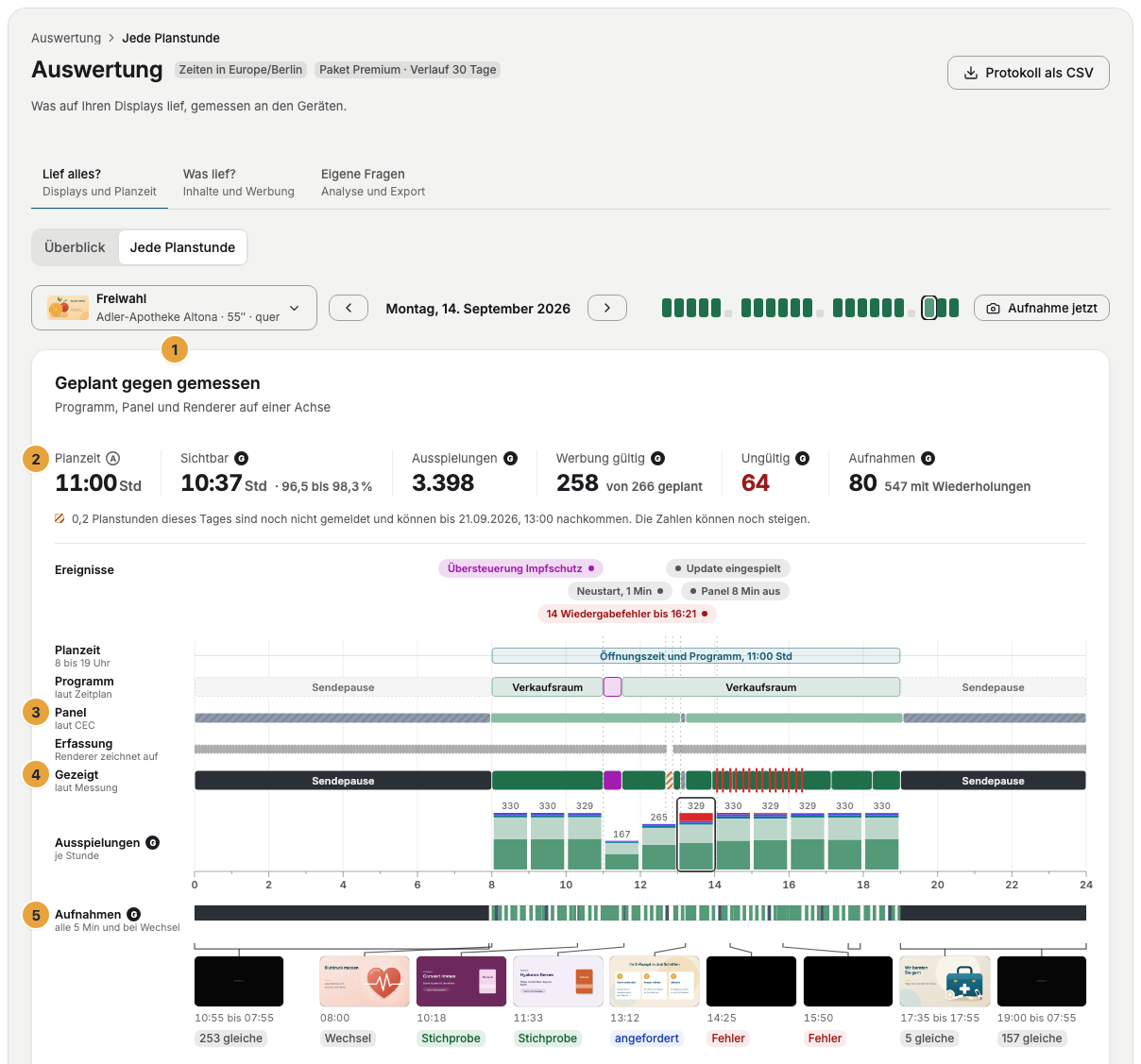This screenshot has width=1141, height=1064.
Task: Open the 10:18 Stichprobe thumbnail
Action: tap(461, 981)
